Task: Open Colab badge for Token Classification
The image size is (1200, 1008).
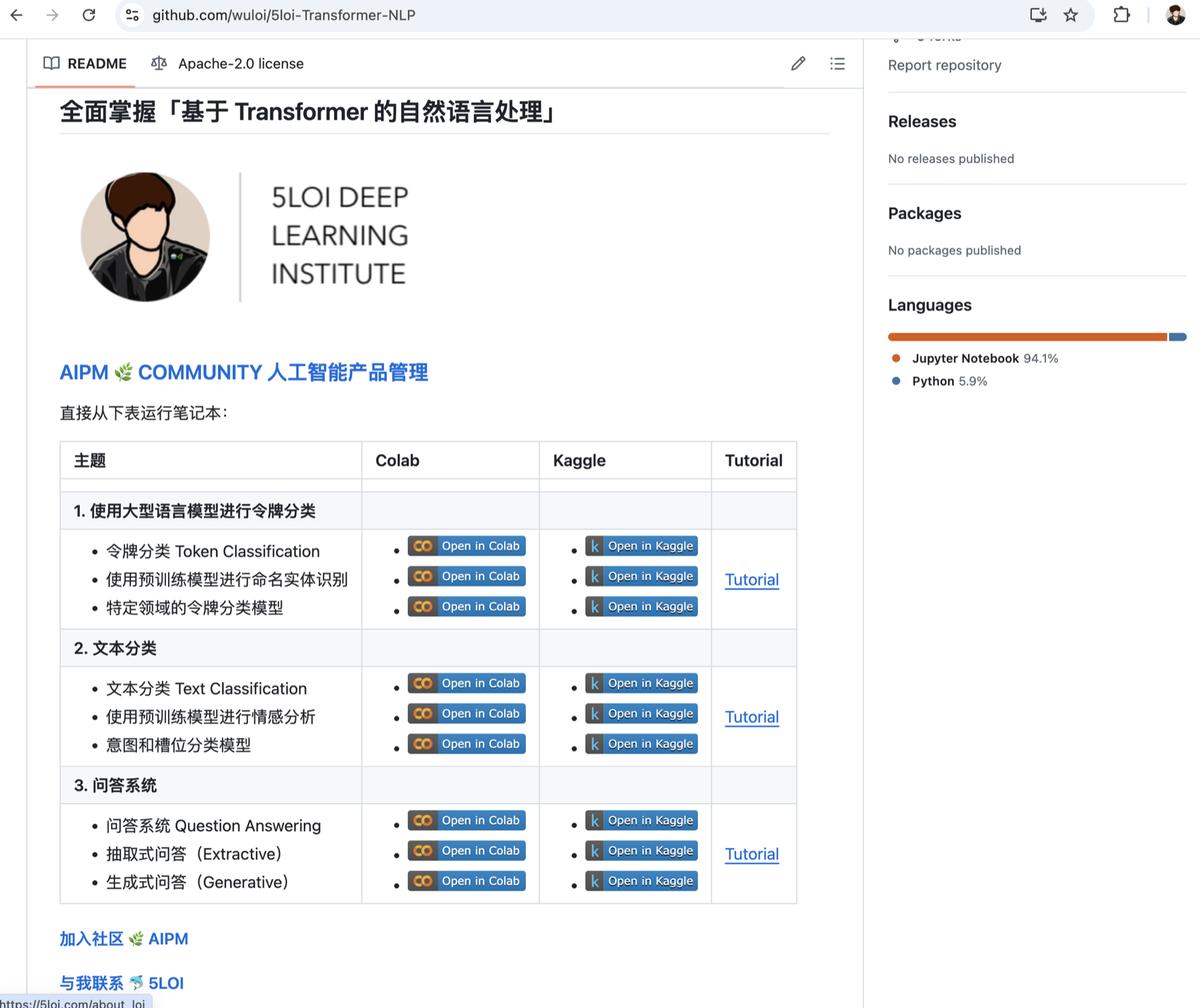Action: tap(466, 546)
